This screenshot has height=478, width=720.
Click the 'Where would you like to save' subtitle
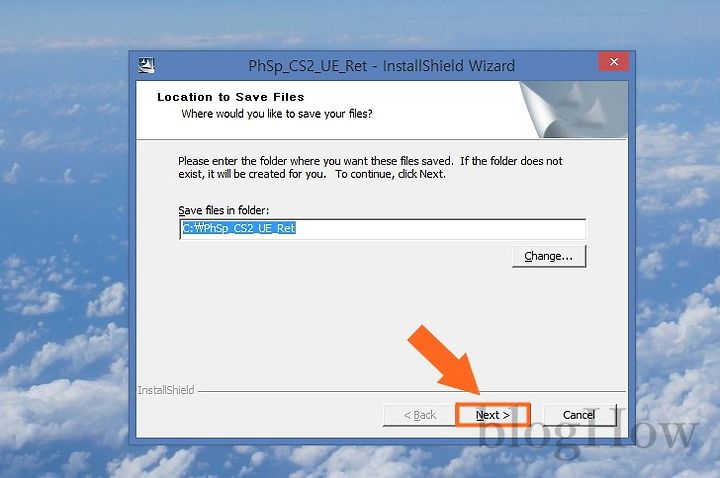[277, 113]
